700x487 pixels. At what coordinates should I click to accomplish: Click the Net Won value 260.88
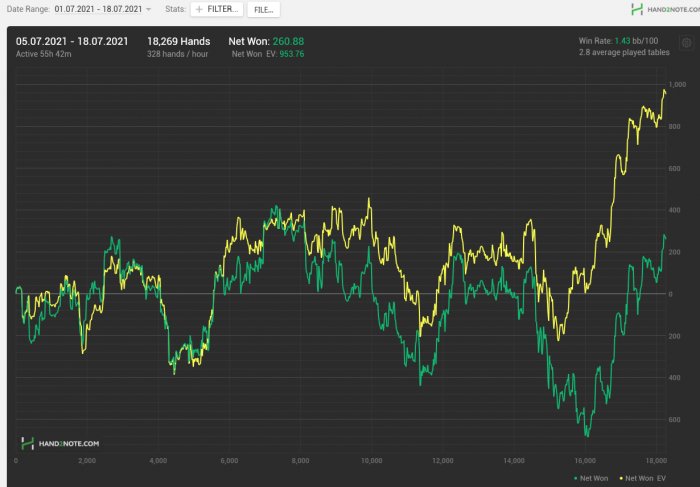(x=288, y=41)
